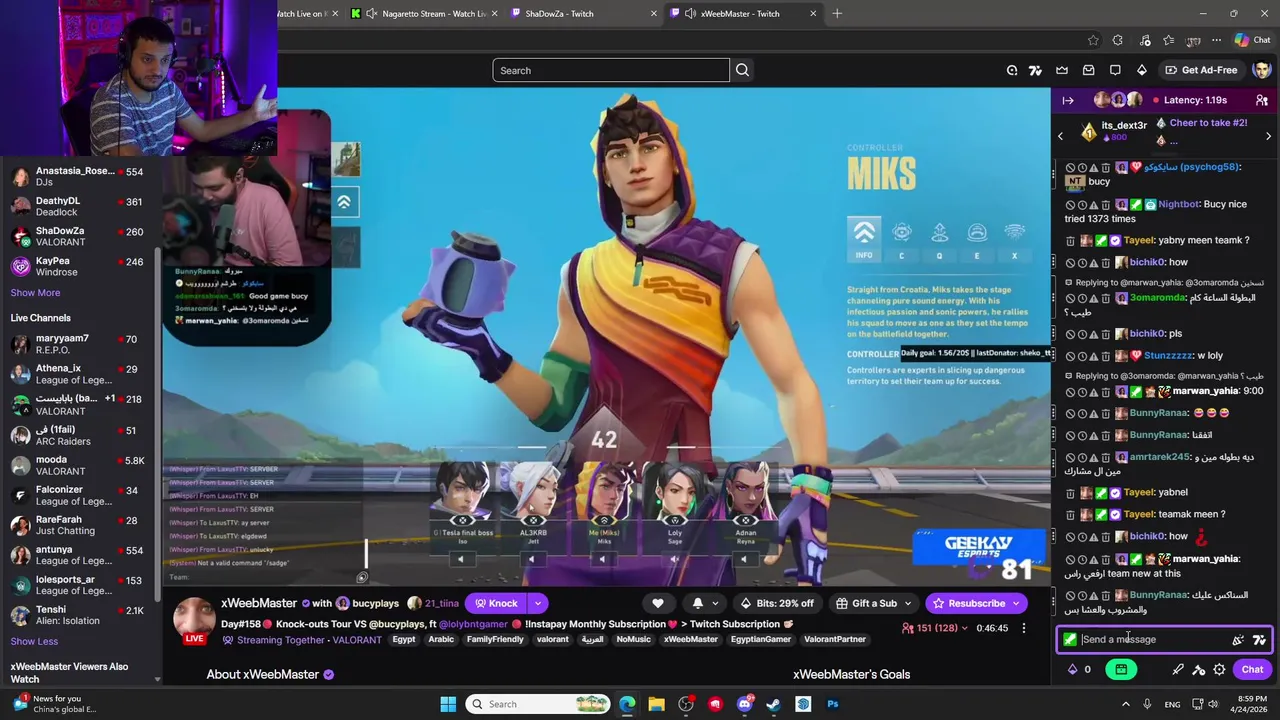The height and width of the screenshot is (720, 1280).
Task: Click the Twitch search input field
Action: click(611, 70)
